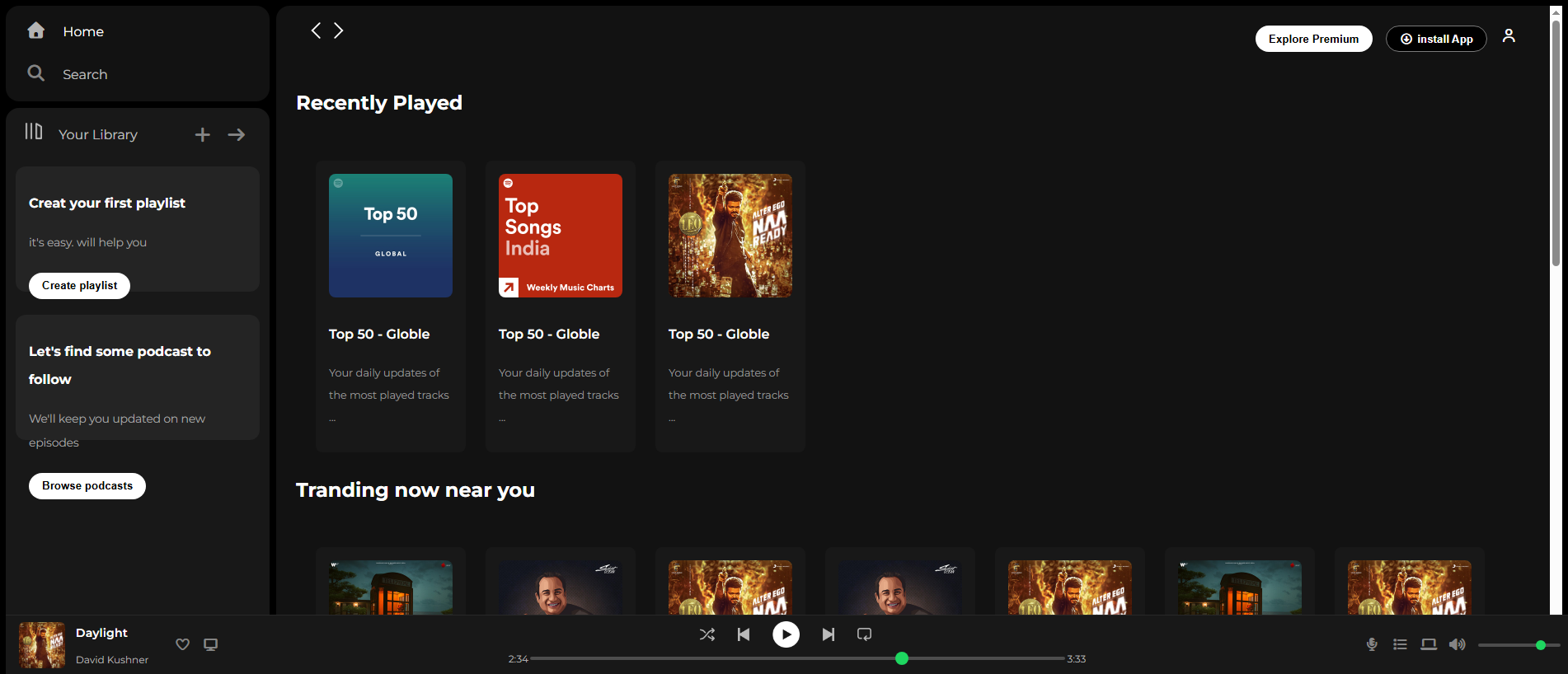
Task: Click the Create playlist button
Action: tap(80, 286)
